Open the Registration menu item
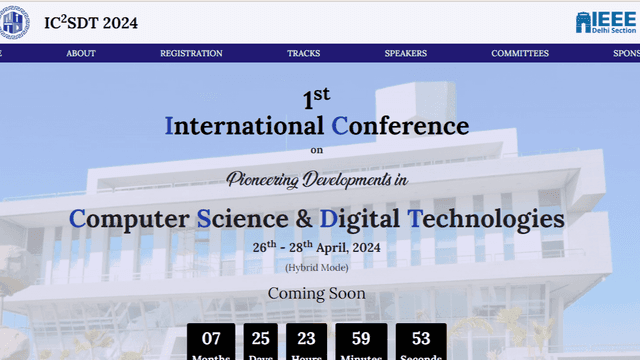This screenshot has height=360, width=640. pos(191,53)
